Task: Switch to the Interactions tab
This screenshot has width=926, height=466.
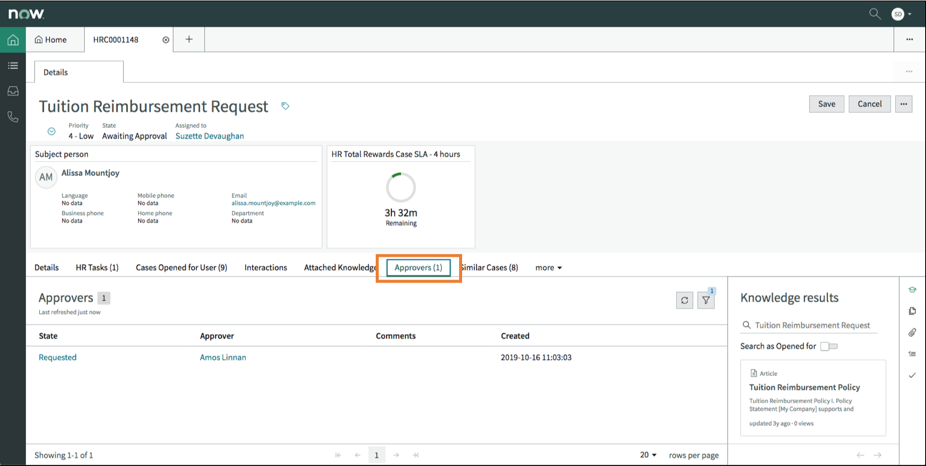Action: click(x=266, y=268)
